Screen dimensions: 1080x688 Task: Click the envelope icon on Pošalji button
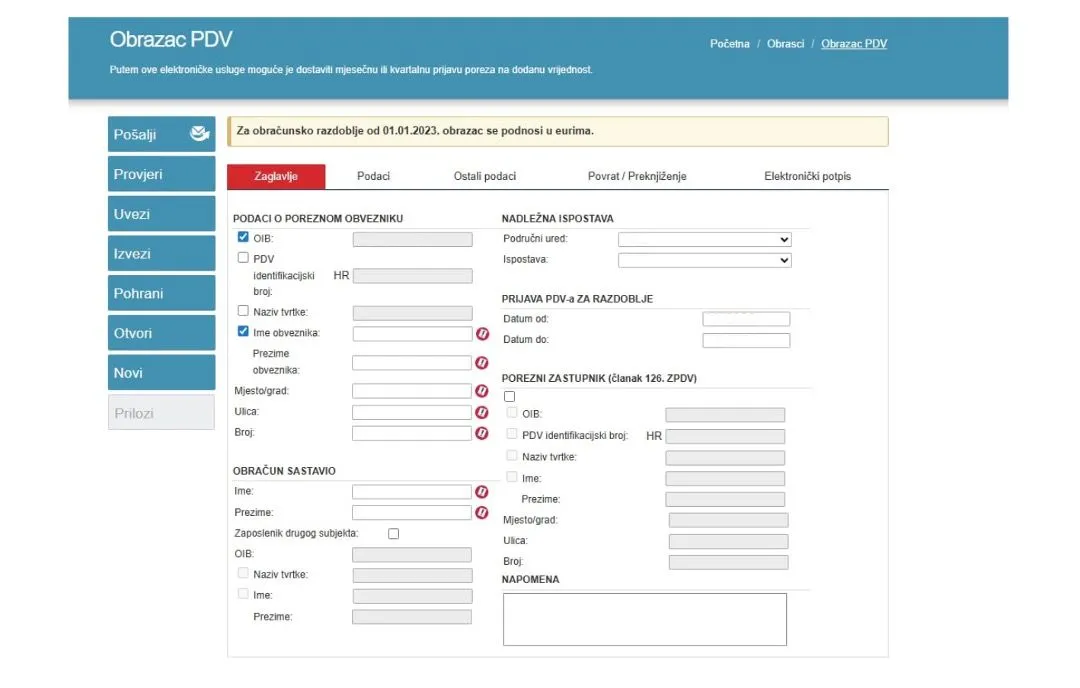pyautogui.click(x=199, y=134)
